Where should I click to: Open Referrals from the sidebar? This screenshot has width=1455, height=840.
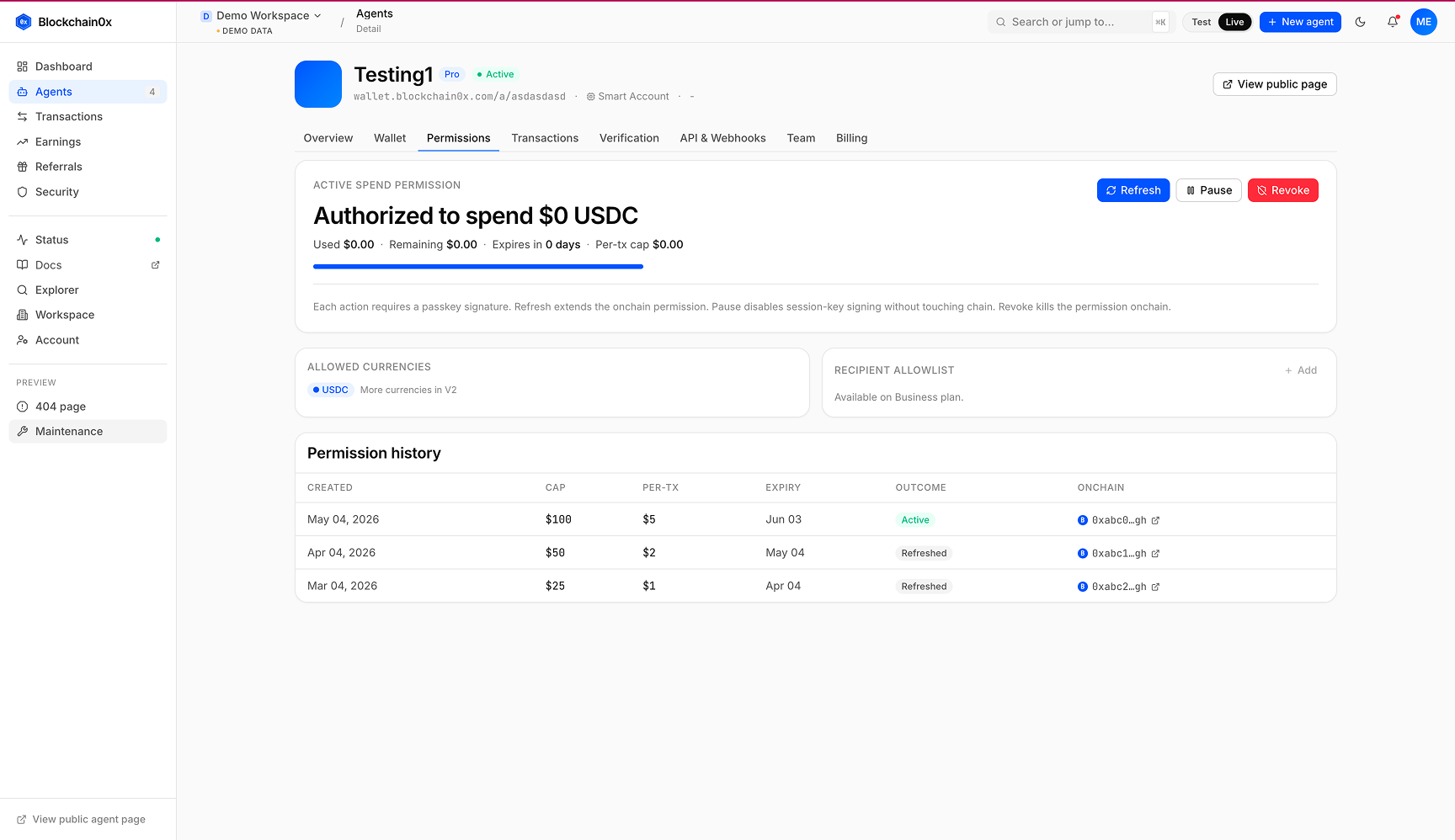coord(88,167)
